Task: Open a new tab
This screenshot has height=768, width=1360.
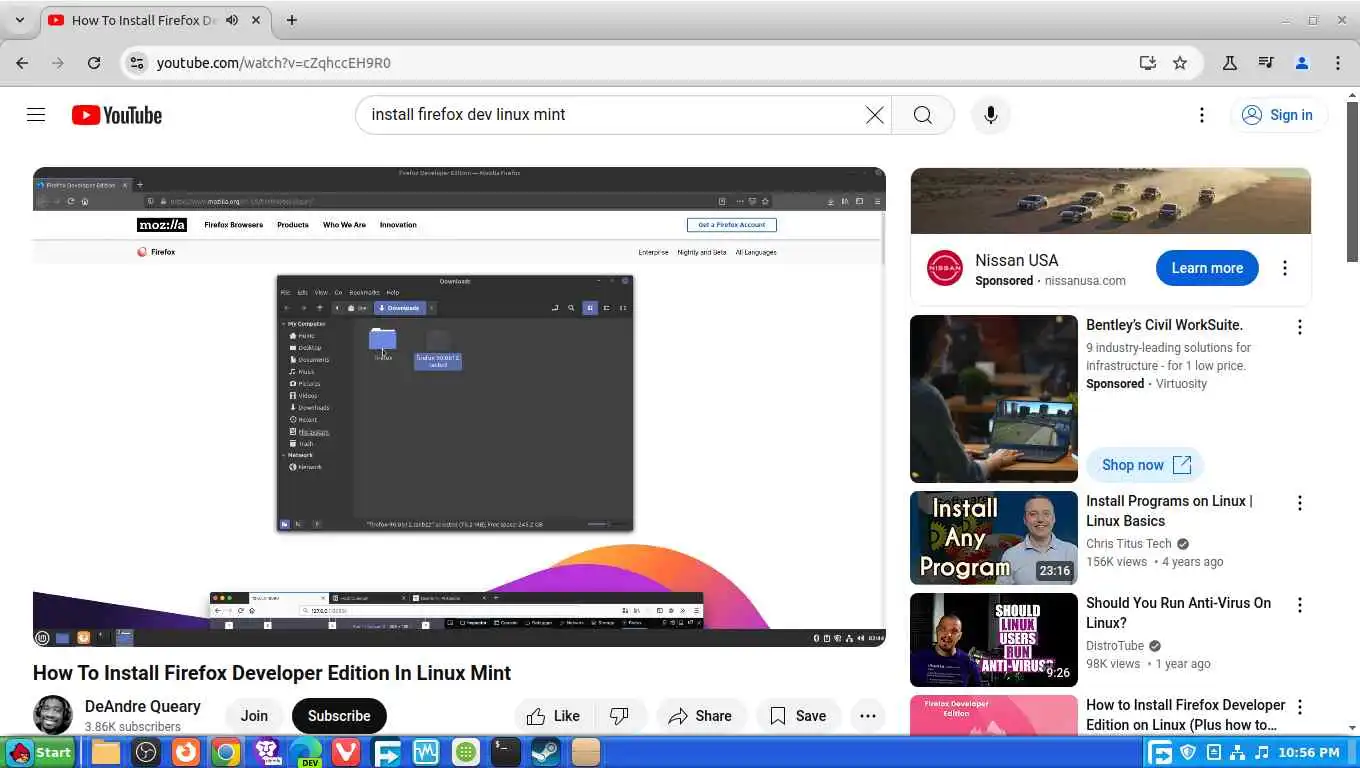Action: 292,20
